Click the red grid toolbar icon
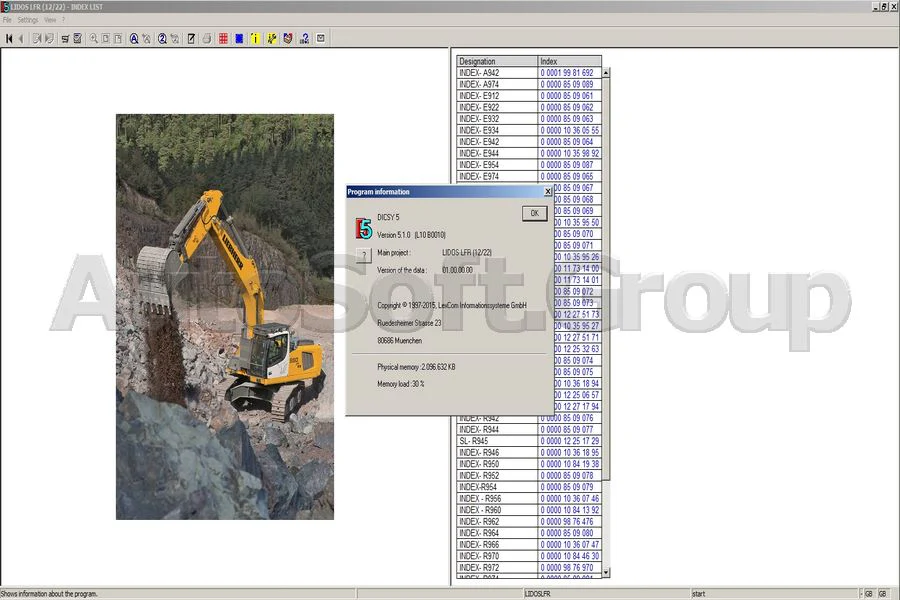Screen dimensions: 900x600 pyautogui.click(x=223, y=39)
